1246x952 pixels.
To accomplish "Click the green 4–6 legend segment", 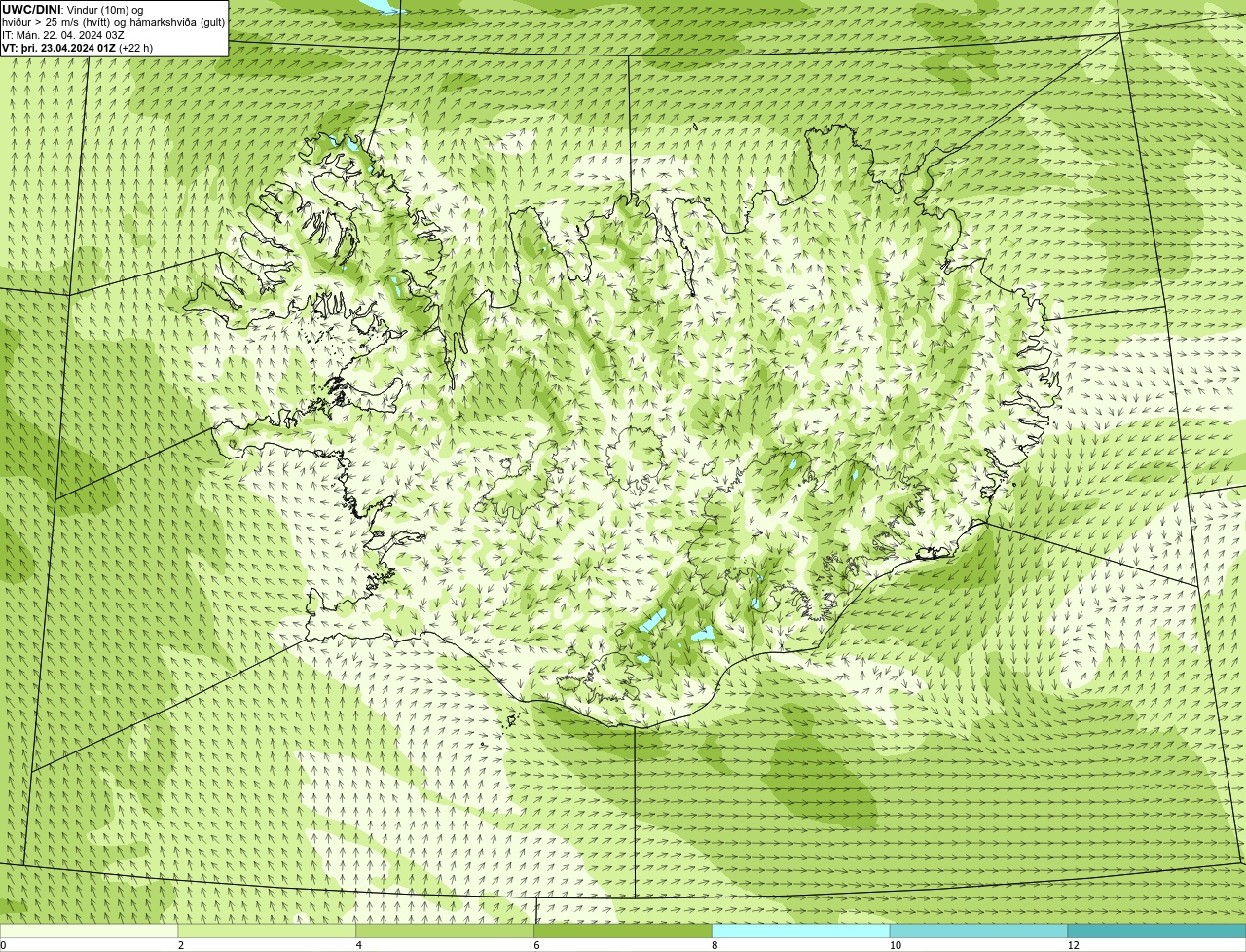I will pos(445,931).
